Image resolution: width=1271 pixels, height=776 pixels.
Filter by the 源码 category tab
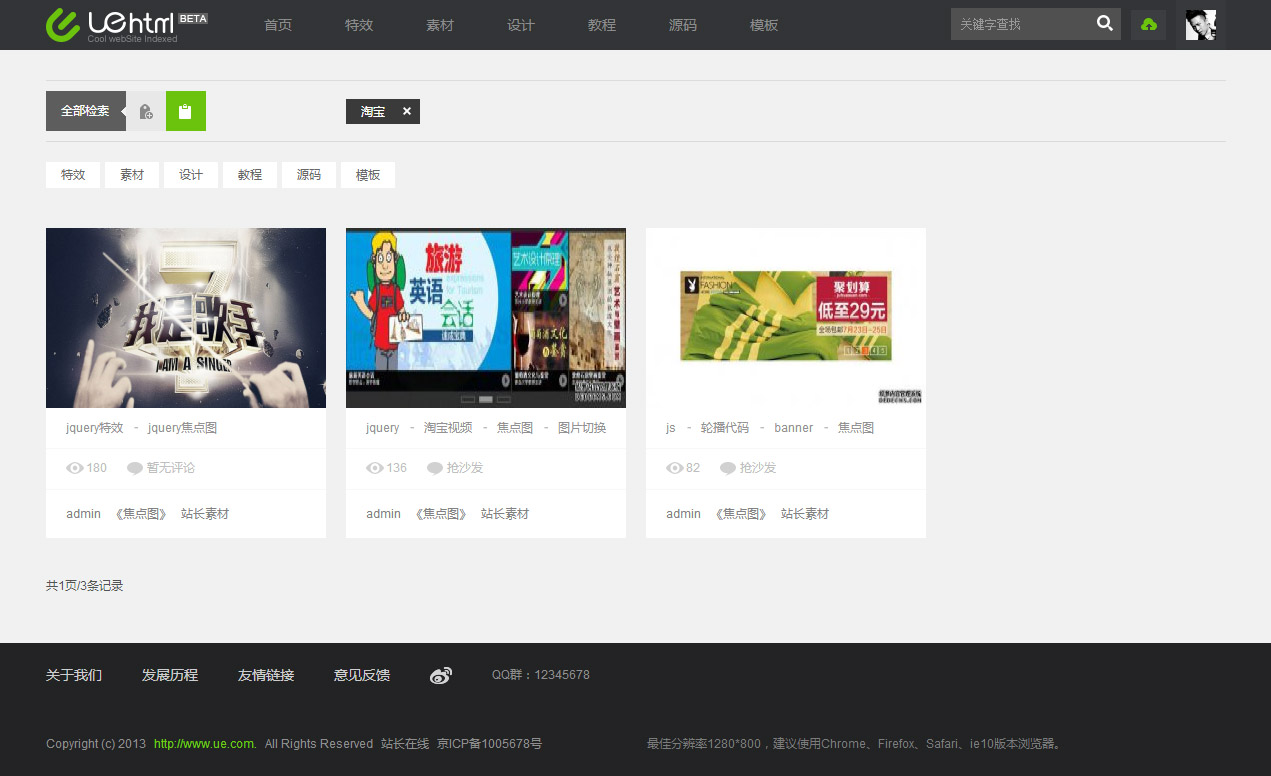click(309, 175)
